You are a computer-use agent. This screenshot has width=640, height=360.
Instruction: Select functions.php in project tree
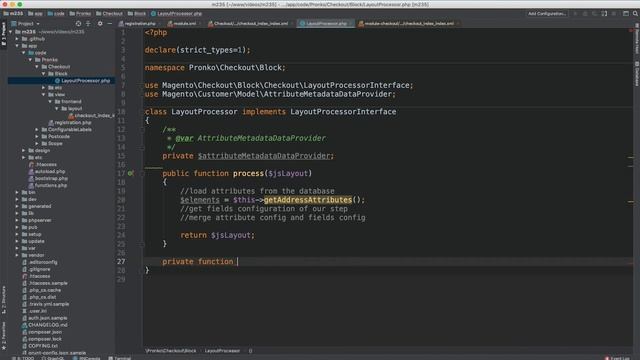(x=51, y=185)
